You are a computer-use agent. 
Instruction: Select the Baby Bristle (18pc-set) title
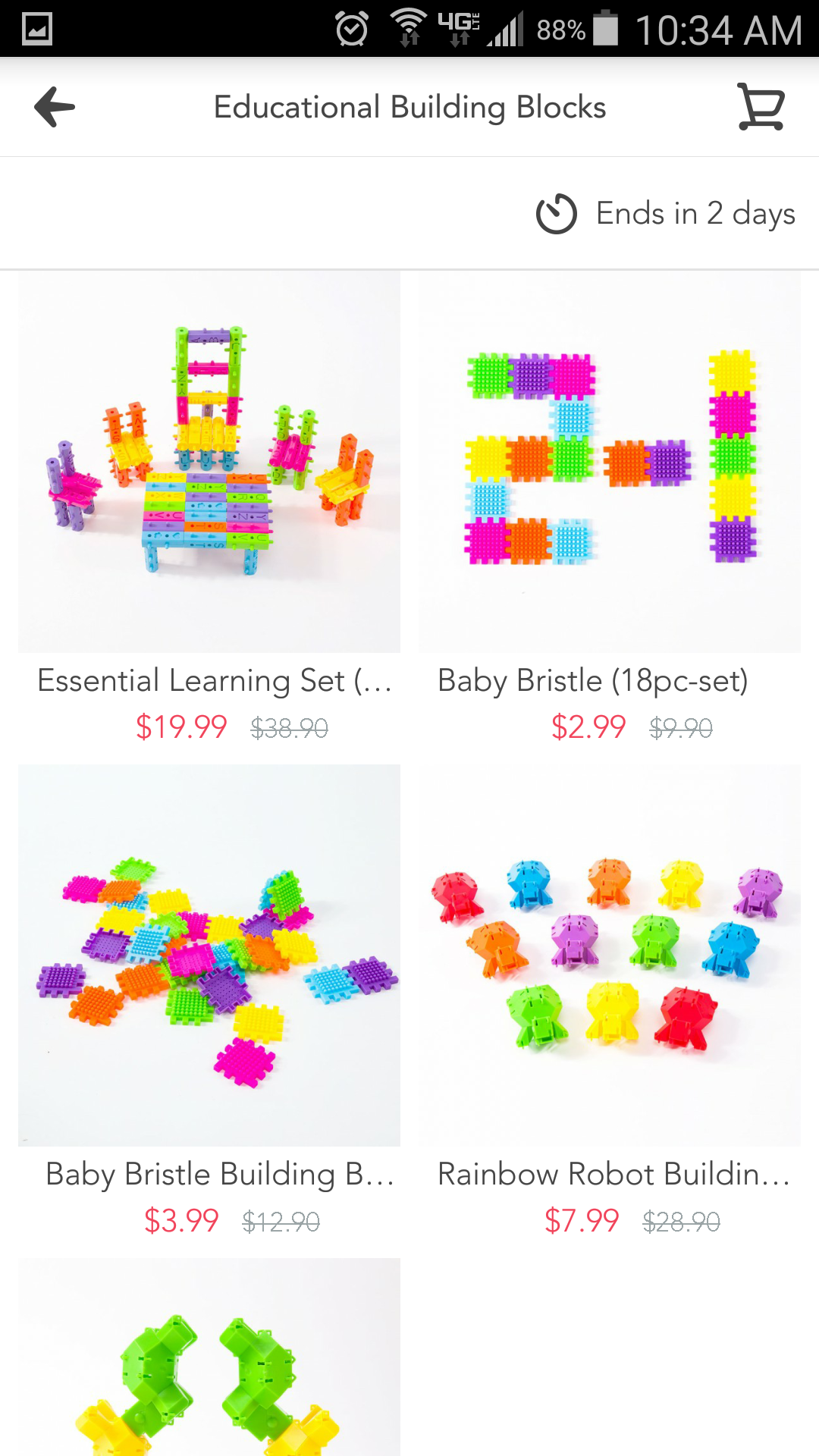pos(593,681)
